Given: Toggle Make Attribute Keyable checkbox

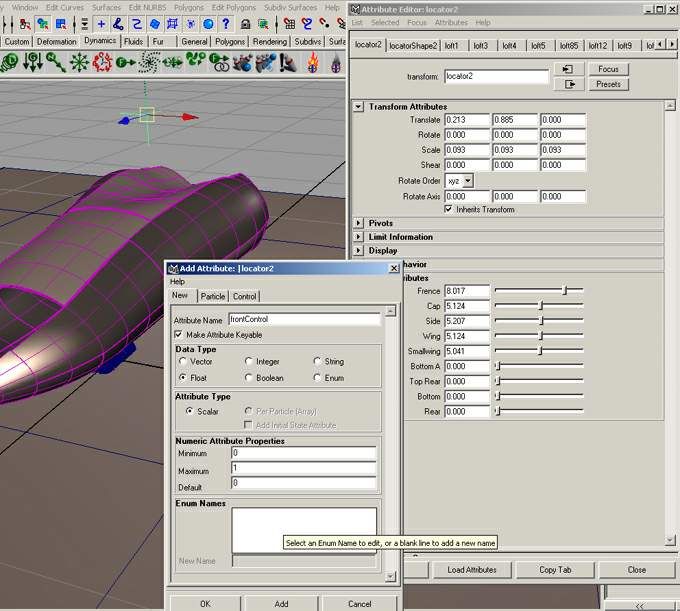Looking at the screenshot, I should pos(178,335).
